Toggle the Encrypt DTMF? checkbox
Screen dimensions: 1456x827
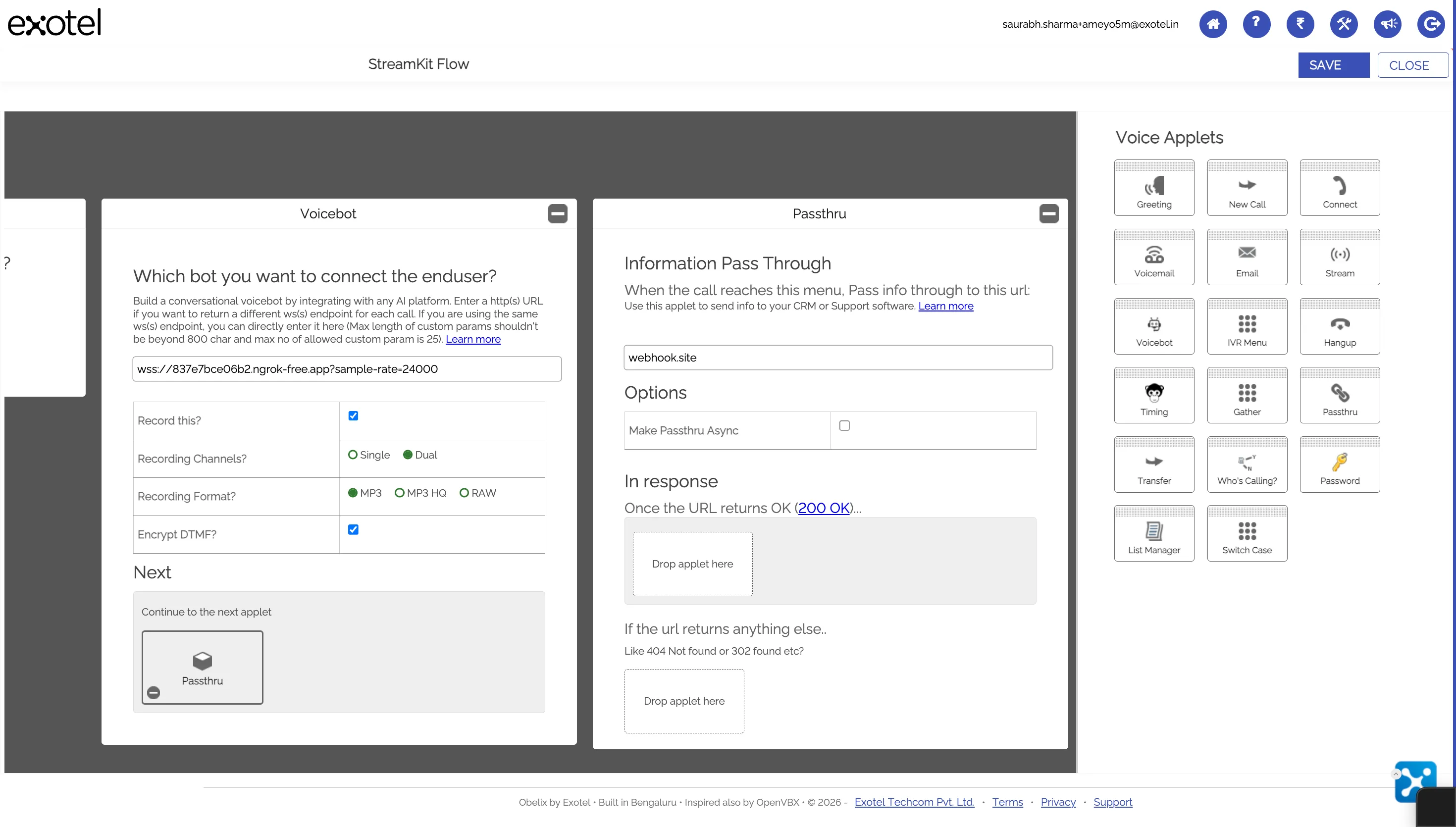[353, 529]
